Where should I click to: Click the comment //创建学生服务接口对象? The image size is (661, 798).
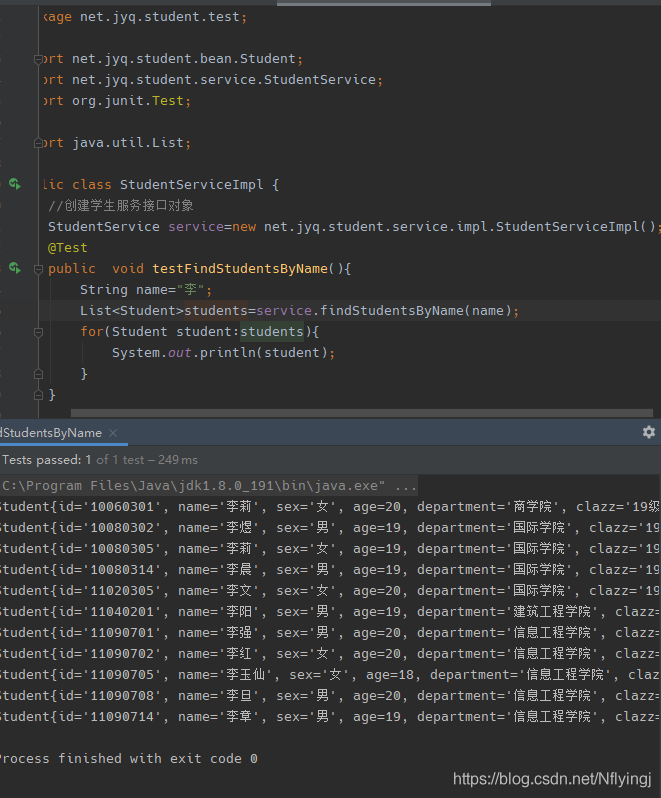pyautogui.click(x=121, y=206)
